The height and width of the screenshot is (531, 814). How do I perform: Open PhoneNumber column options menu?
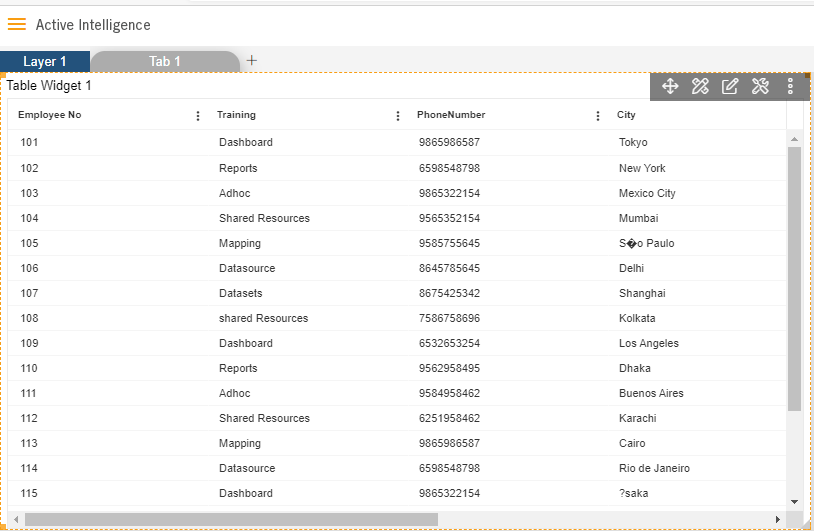598,116
